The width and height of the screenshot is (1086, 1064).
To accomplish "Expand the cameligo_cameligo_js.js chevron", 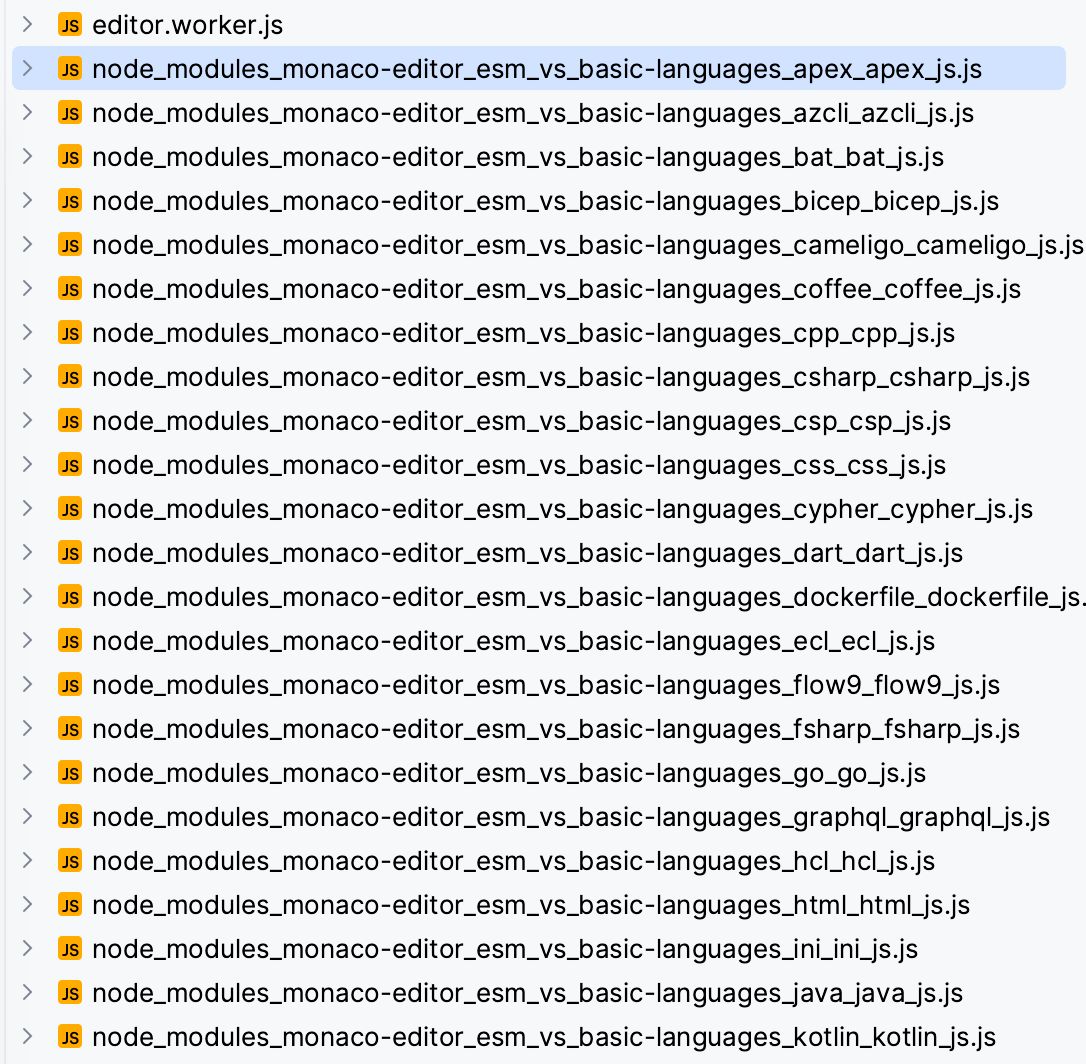I will pyautogui.click(x=28, y=245).
